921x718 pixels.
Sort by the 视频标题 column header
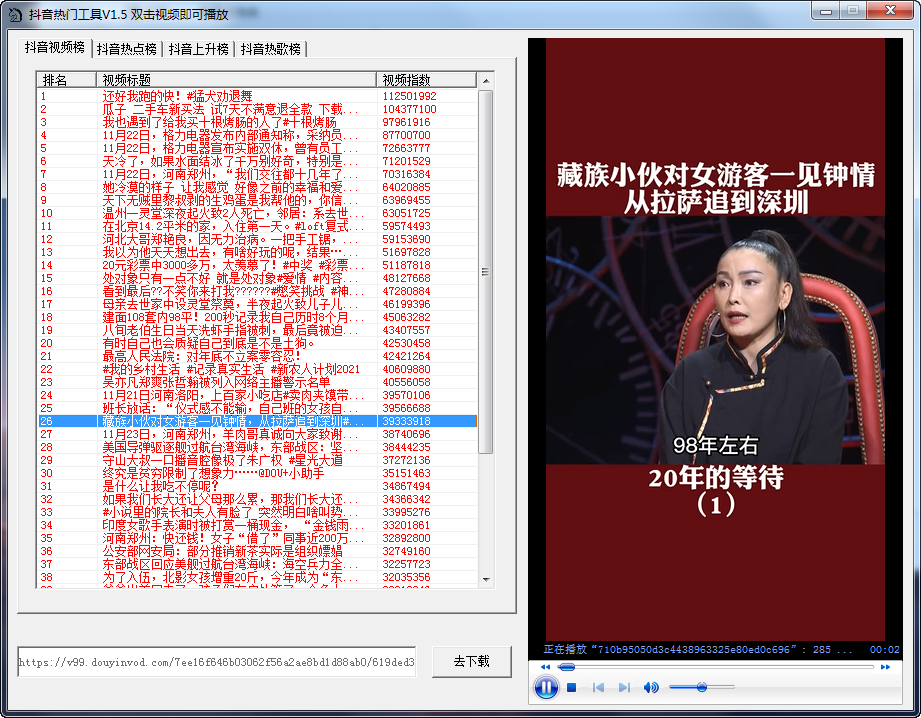coord(236,80)
